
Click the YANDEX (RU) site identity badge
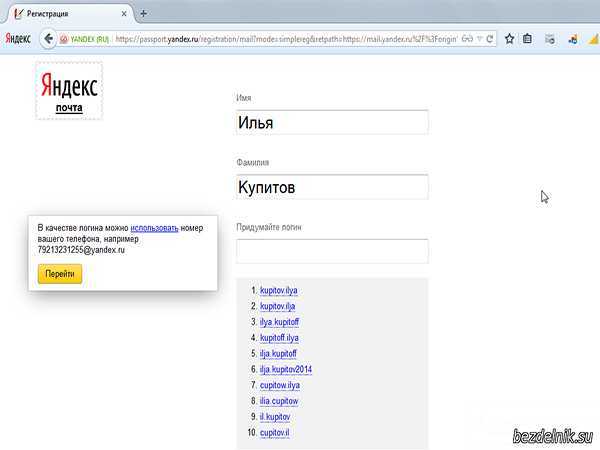[x=85, y=39]
